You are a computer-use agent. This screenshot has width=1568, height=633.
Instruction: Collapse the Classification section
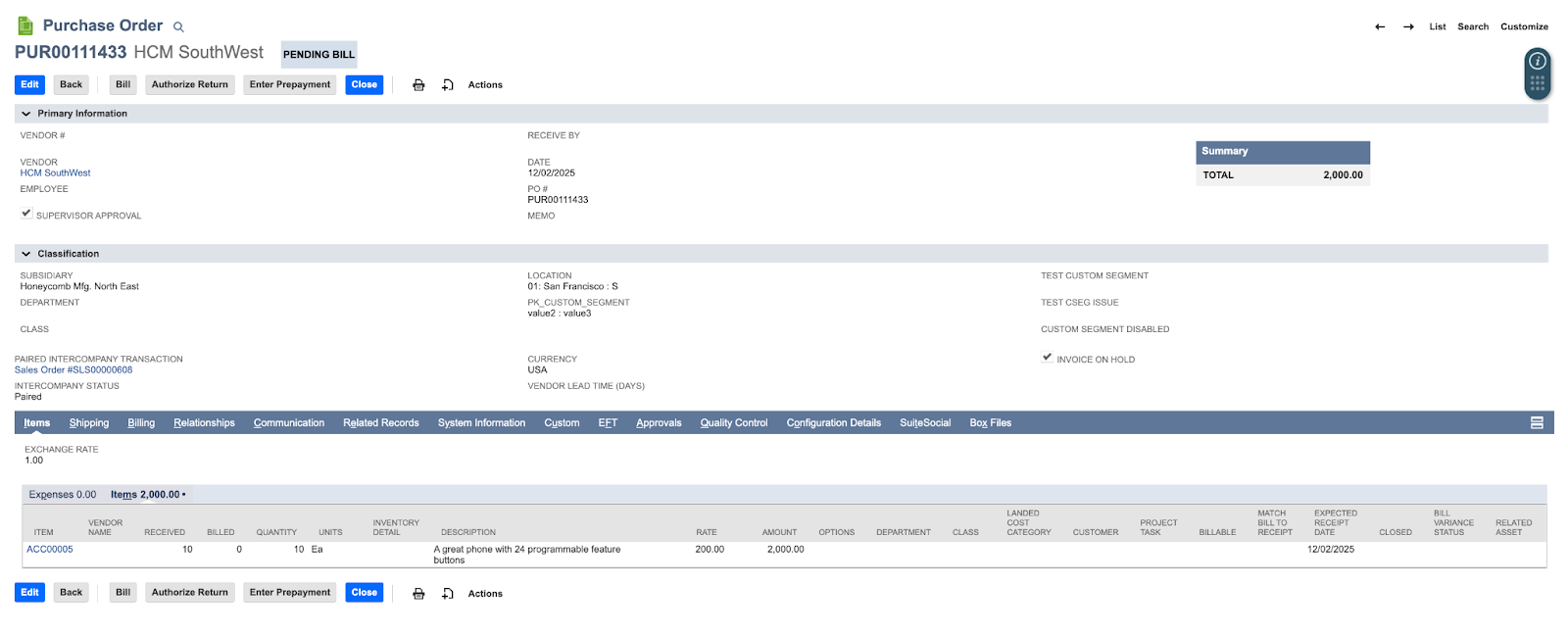[26, 254]
